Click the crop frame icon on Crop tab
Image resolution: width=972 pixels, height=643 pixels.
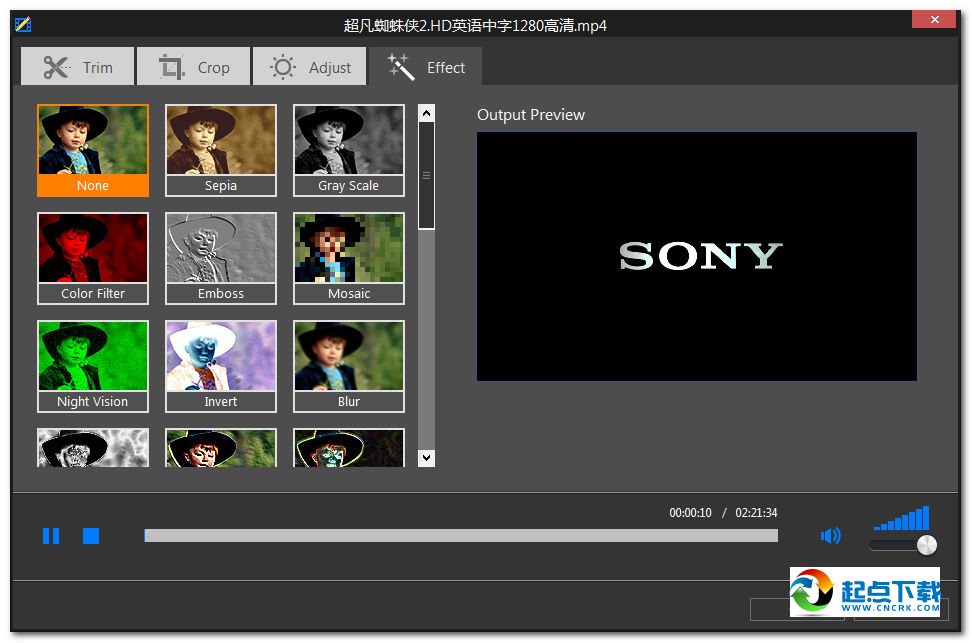(171, 67)
